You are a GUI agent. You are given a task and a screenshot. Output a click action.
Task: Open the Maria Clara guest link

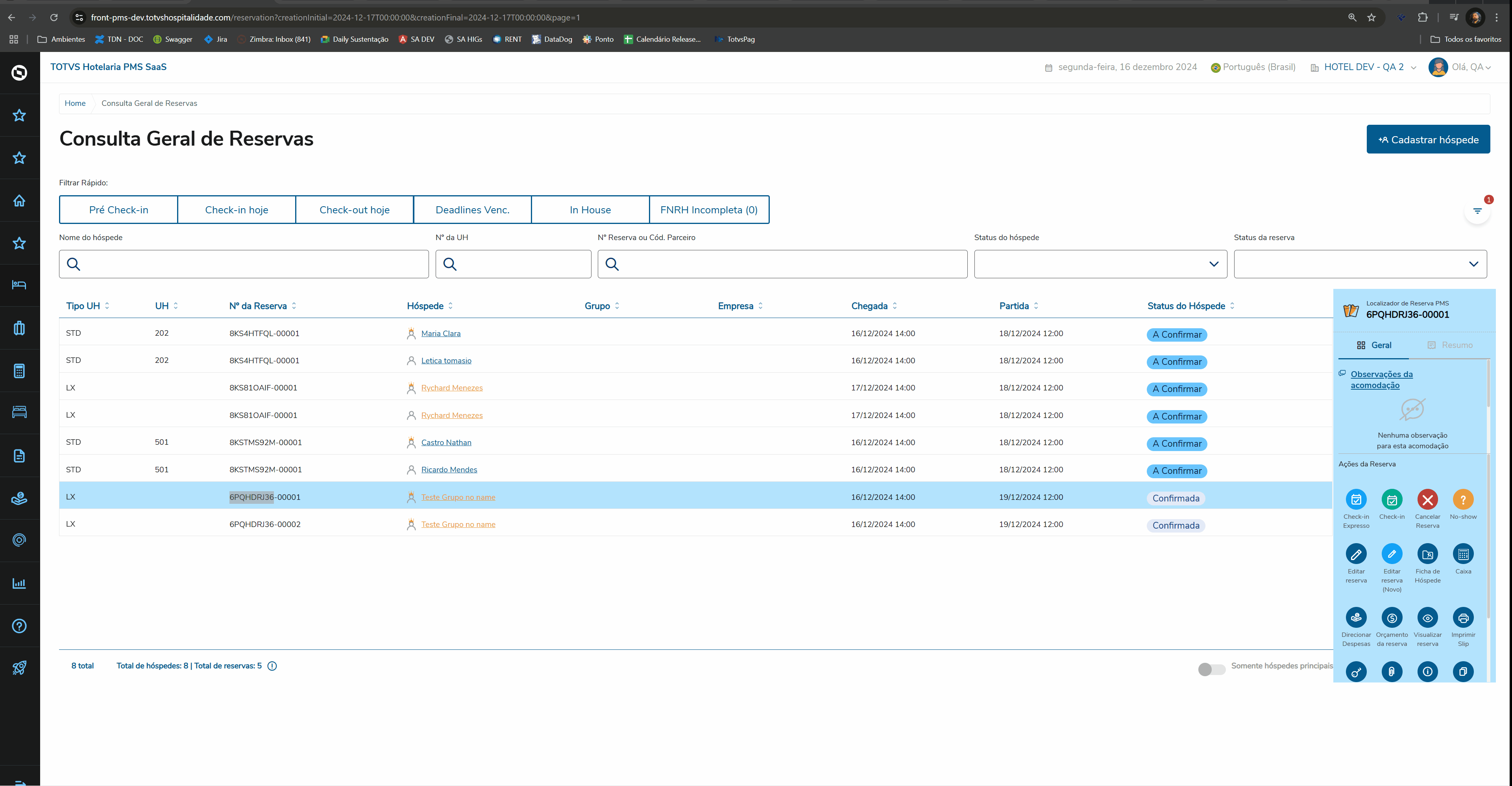coord(440,333)
